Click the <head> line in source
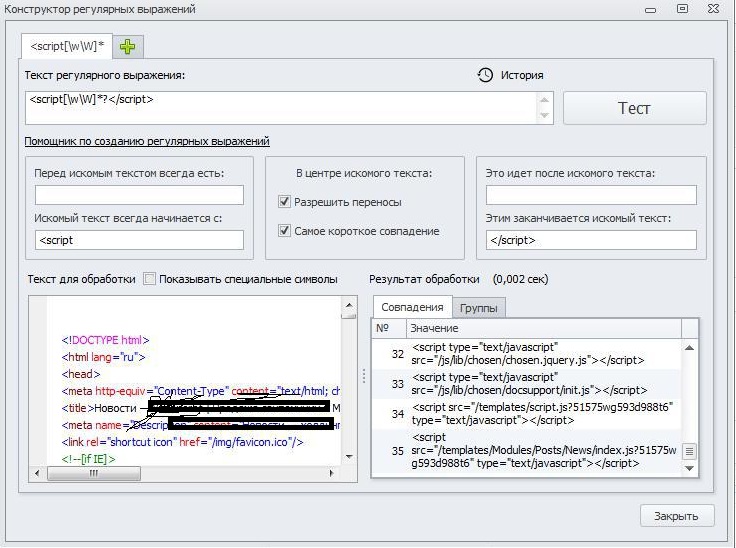 [81, 374]
